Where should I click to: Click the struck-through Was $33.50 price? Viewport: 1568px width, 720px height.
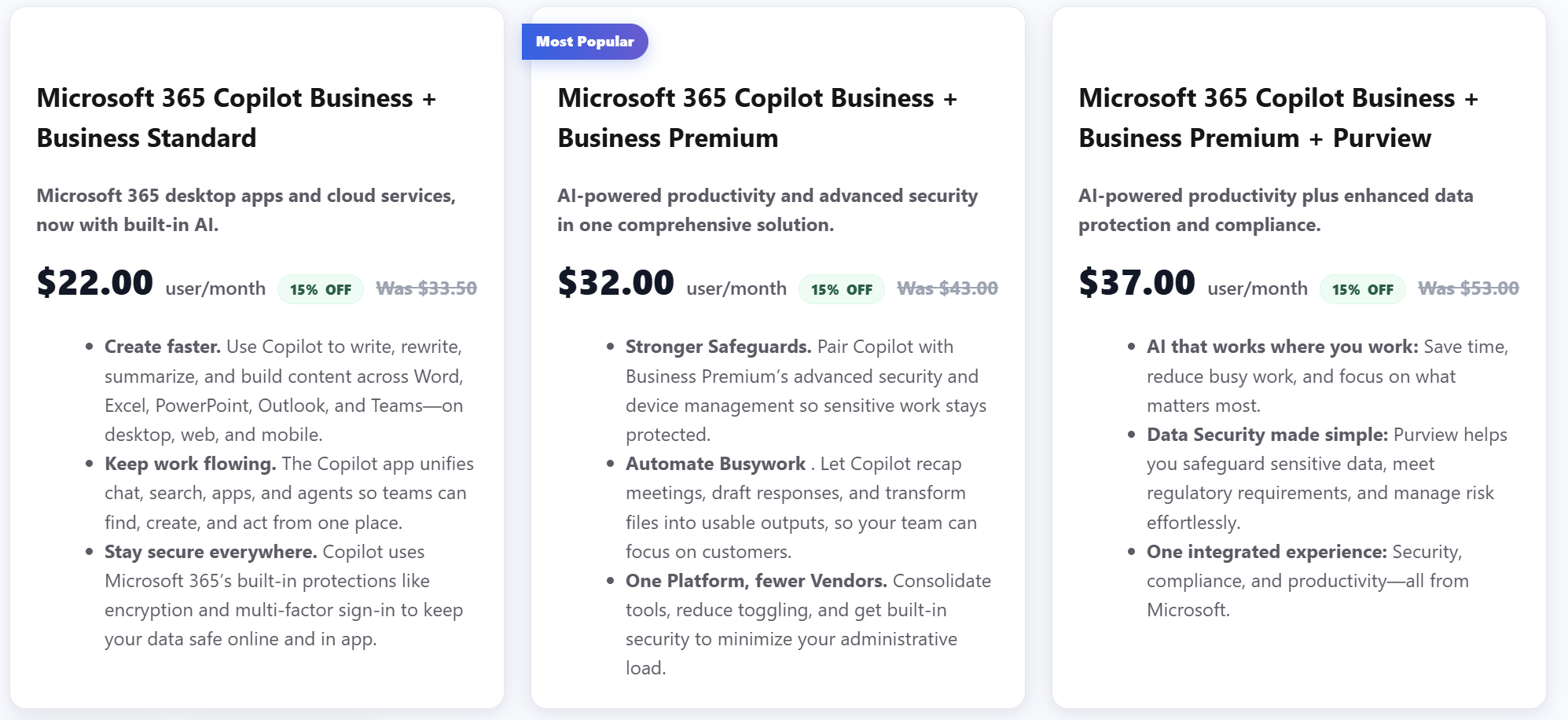(x=427, y=288)
